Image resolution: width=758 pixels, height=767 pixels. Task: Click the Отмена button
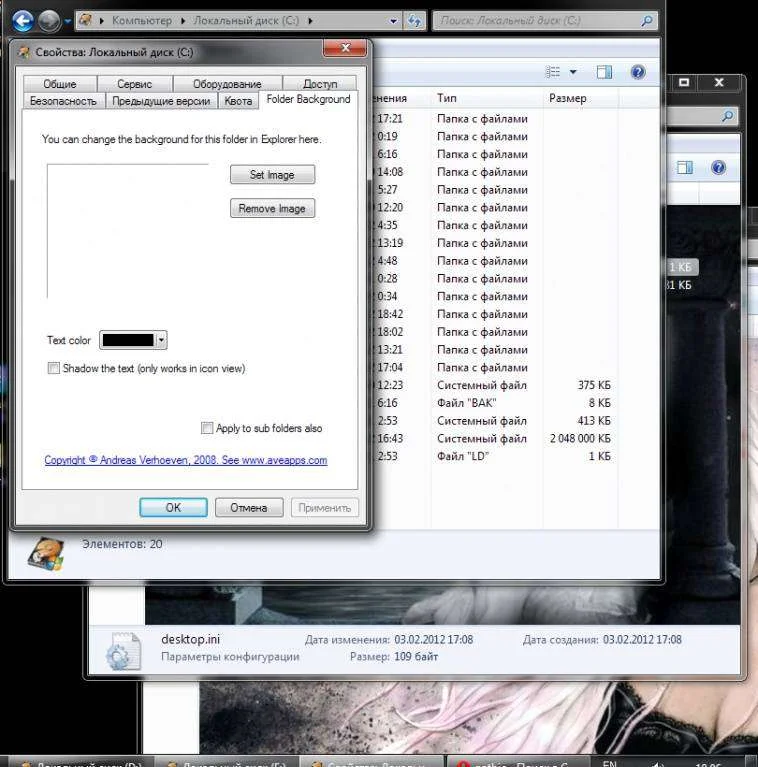249,508
